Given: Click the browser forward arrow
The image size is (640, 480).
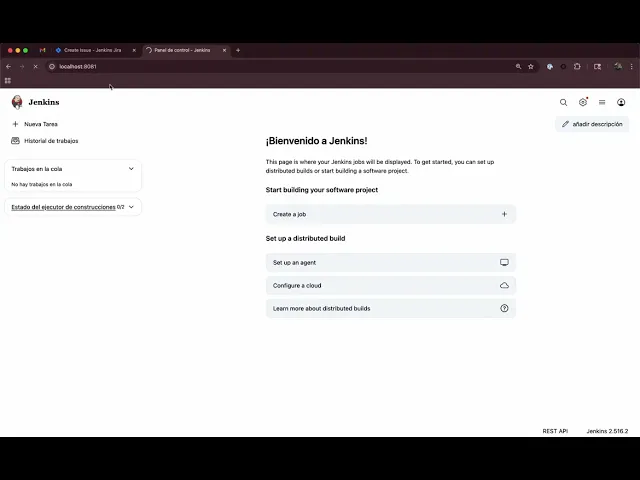Looking at the screenshot, I should (x=22, y=67).
